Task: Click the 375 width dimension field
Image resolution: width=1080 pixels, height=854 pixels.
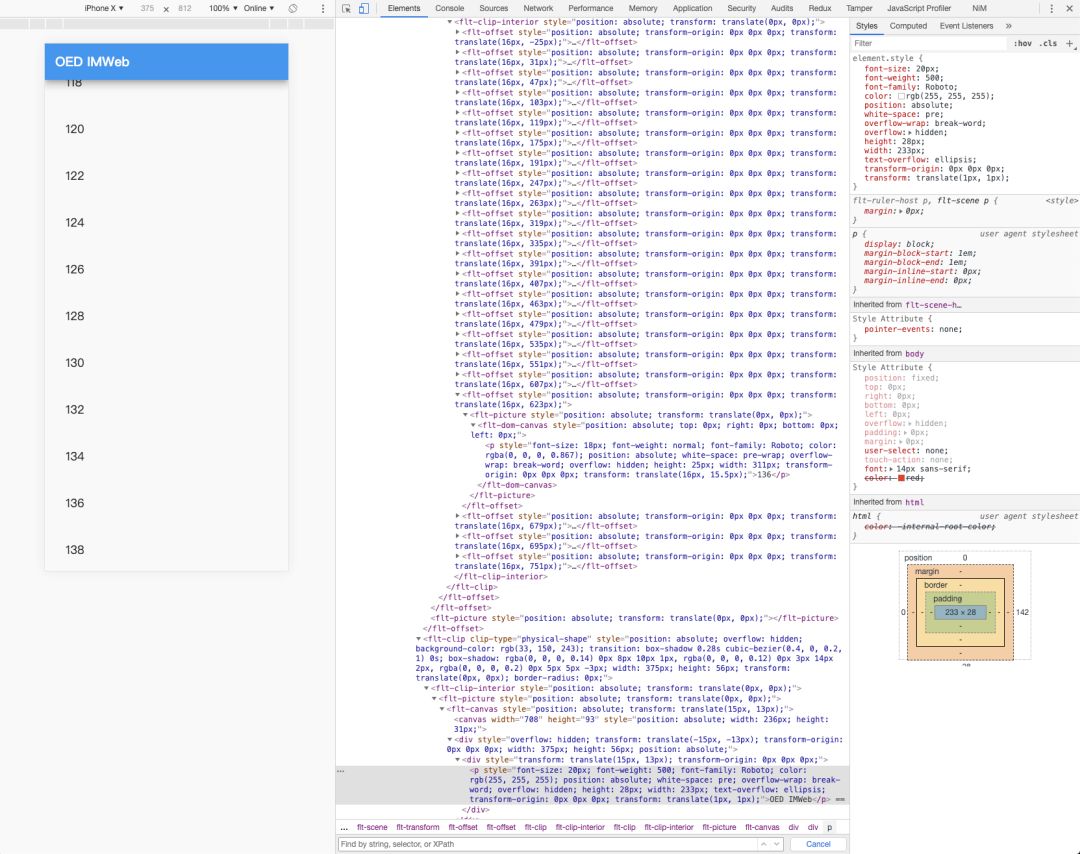Action: (147, 8)
